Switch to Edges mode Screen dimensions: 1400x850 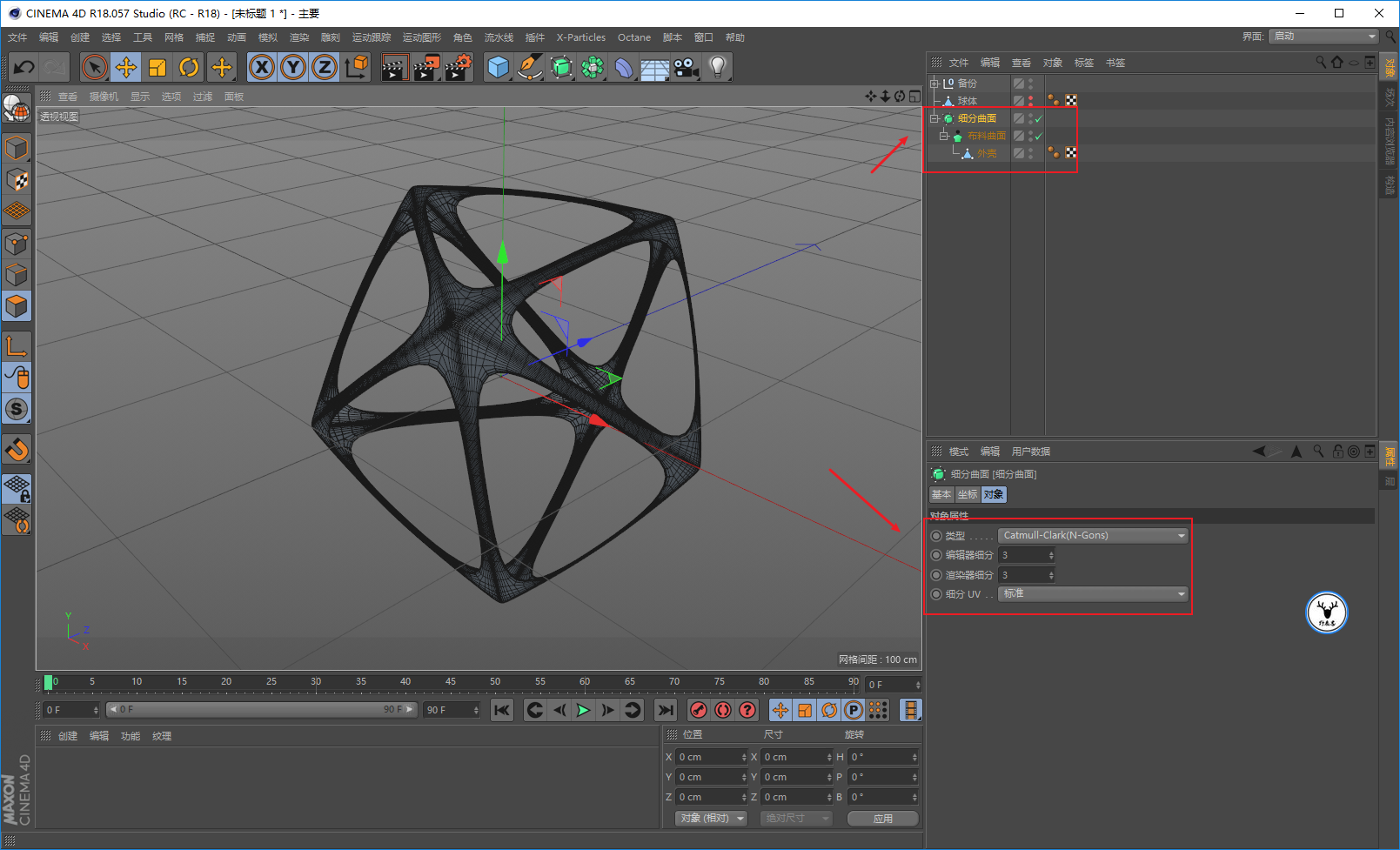click(x=17, y=275)
